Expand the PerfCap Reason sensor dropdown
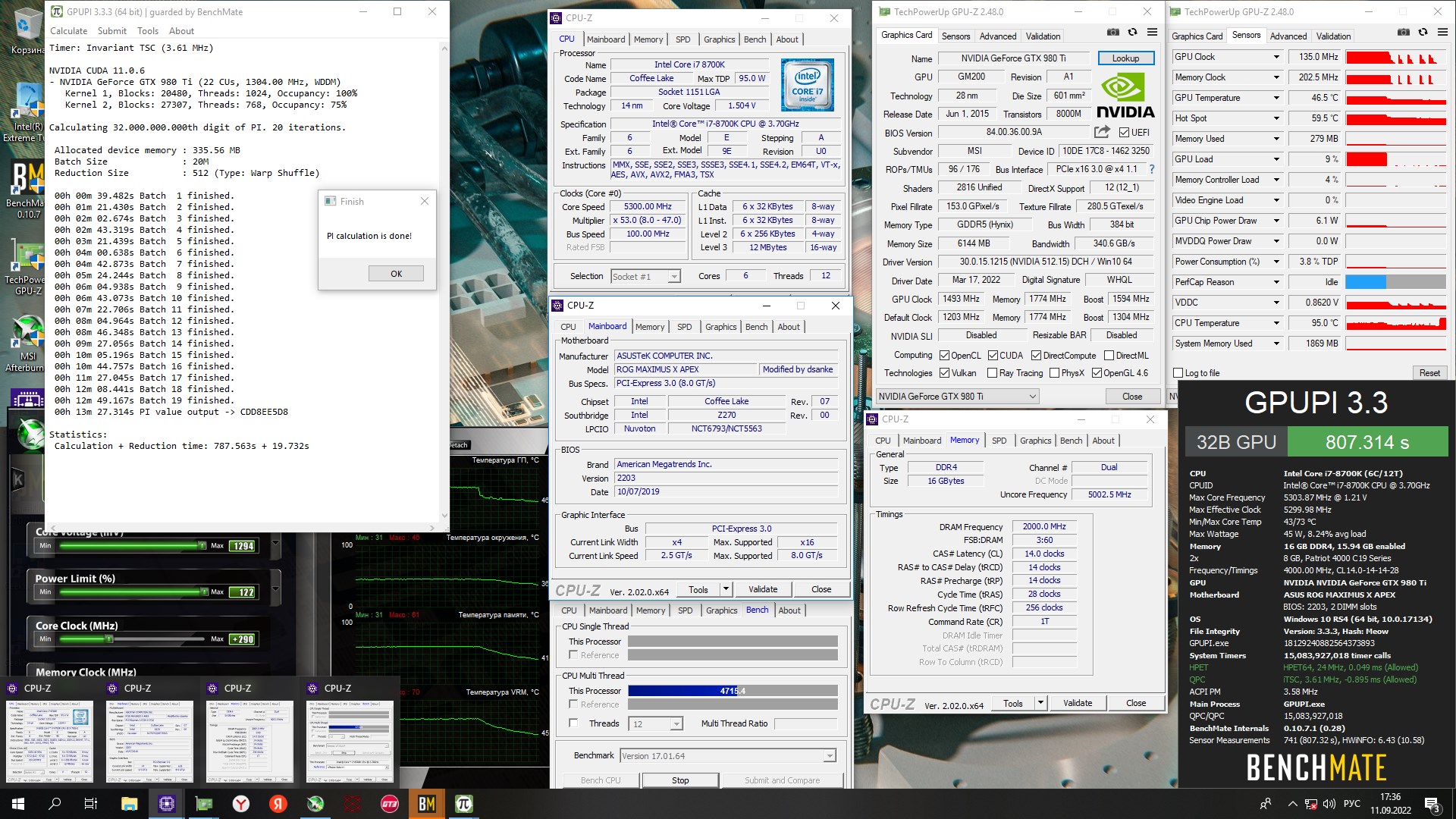 1276,282
